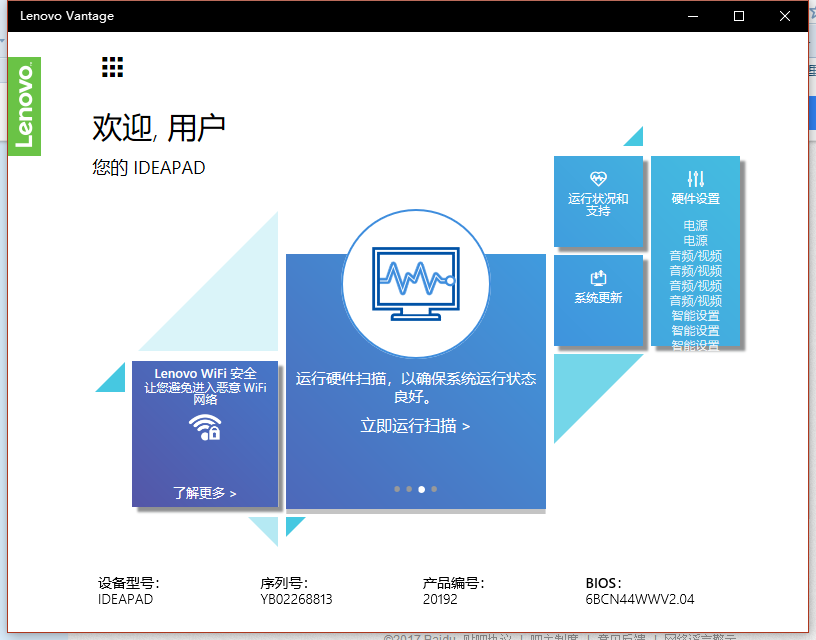Click the WiFi lock security icon
The width and height of the screenshot is (816, 640).
[x=205, y=427]
